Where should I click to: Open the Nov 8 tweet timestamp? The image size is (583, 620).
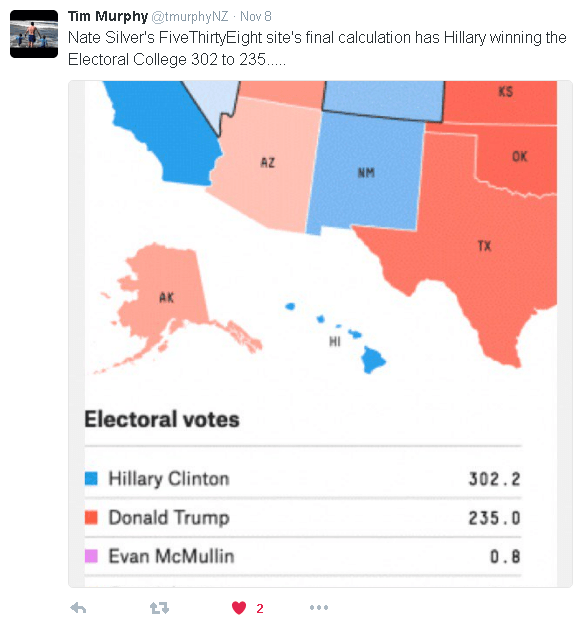[x=256, y=17]
